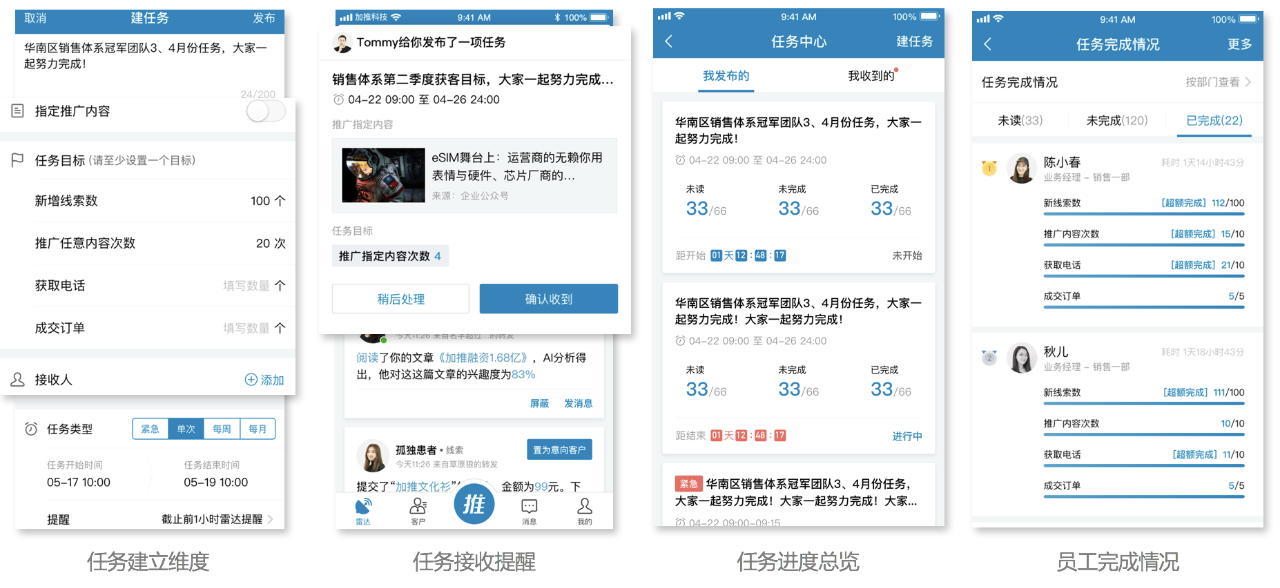Click the wifi icon in 任务中心 status bar

(679, 17)
